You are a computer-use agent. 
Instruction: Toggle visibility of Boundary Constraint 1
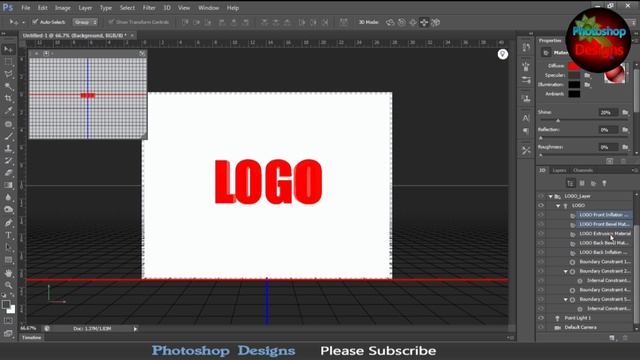click(x=541, y=262)
